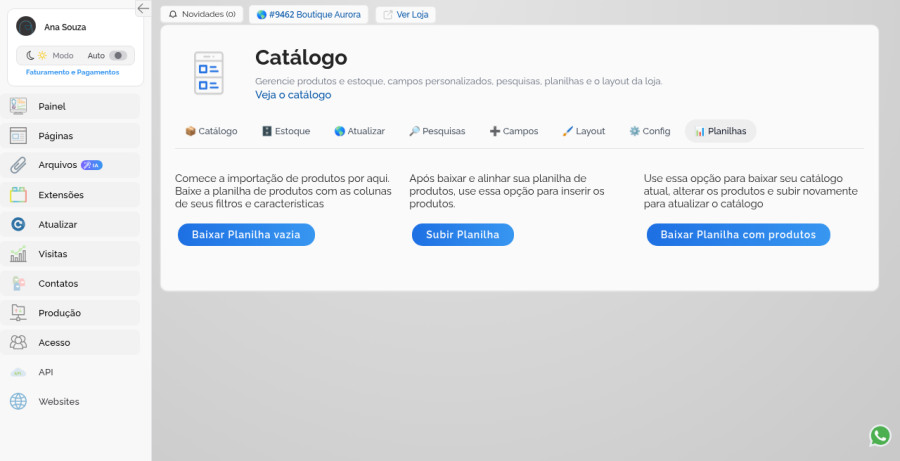The image size is (900, 461).
Task: Click the Ana Souza user name
Action: 65,27
